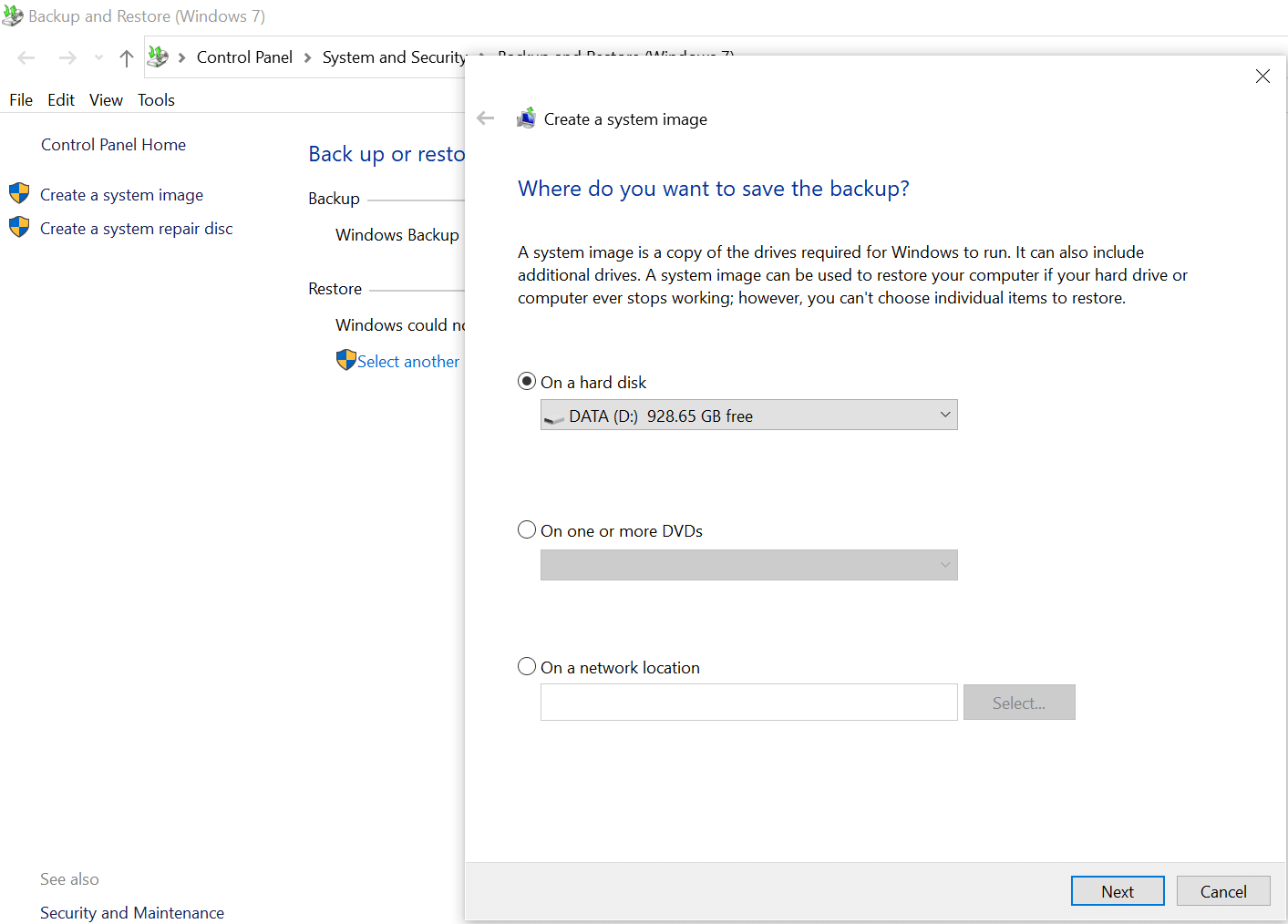
Task: Open the recent locations chevron dropdown
Action: pos(98,58)
